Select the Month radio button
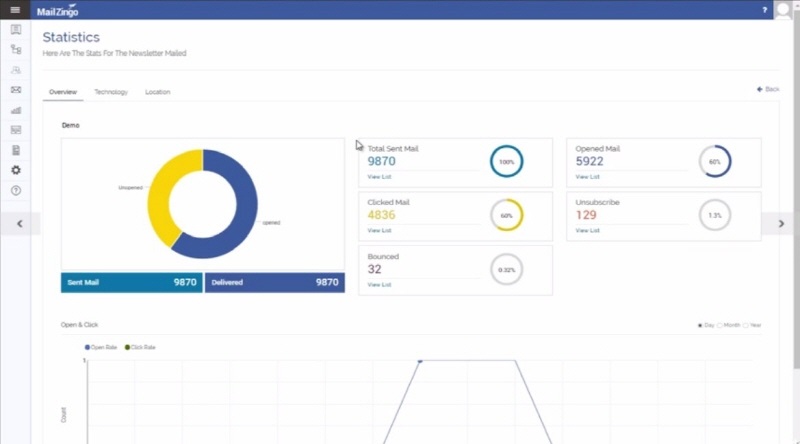The image size is (800, 444). click(x=720, y=325)
